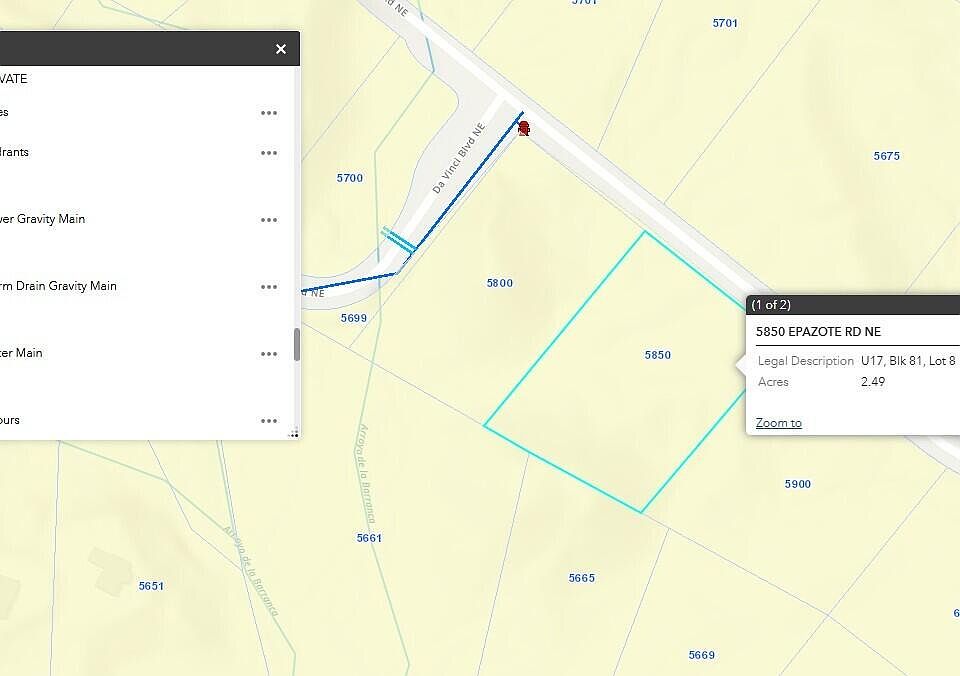Open options menu for Hydrants layer
960x676 pixels.
point(268,153)
